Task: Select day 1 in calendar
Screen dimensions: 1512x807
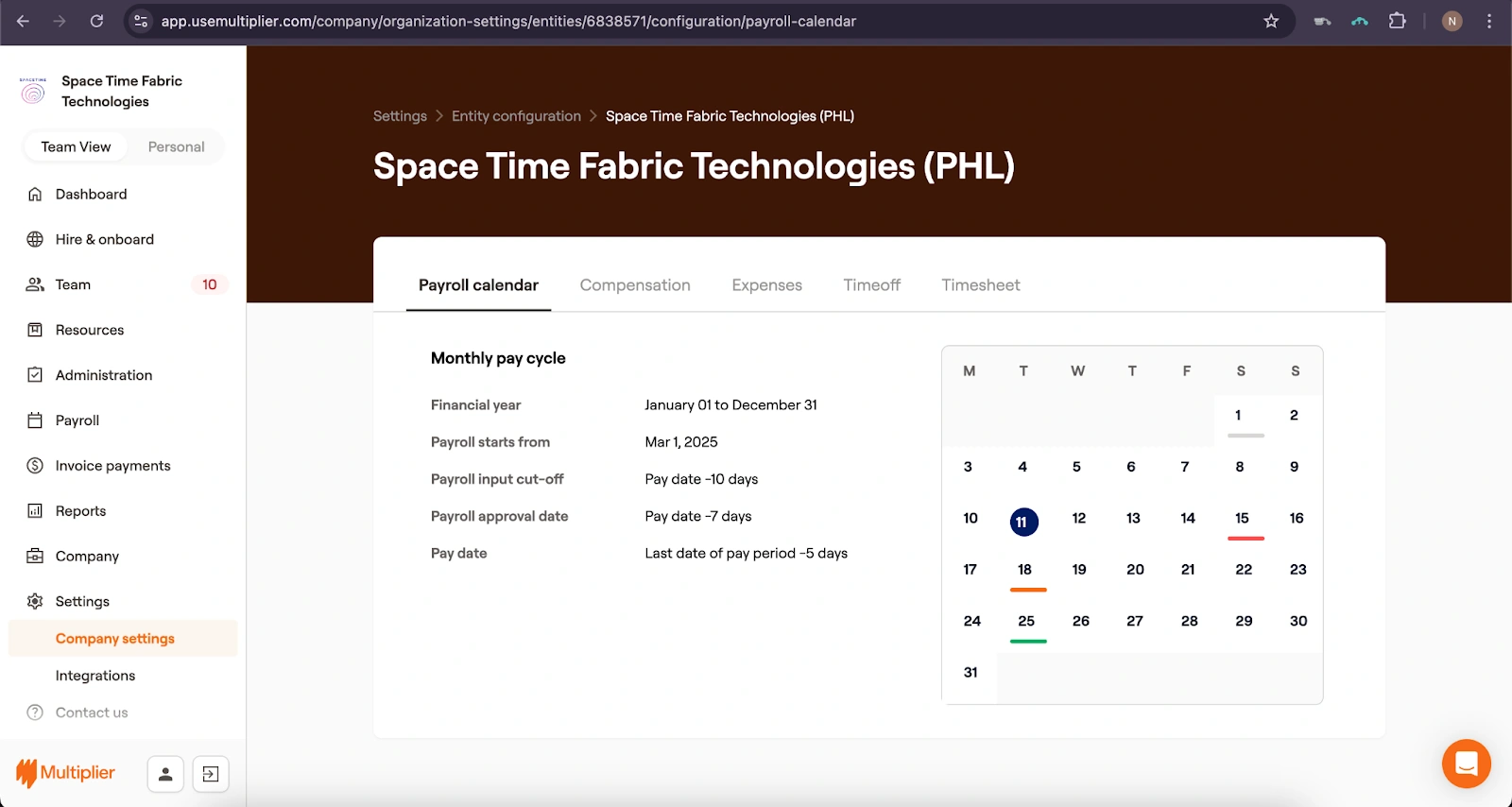Action: pyautogui.click(x=1238, y=415)
